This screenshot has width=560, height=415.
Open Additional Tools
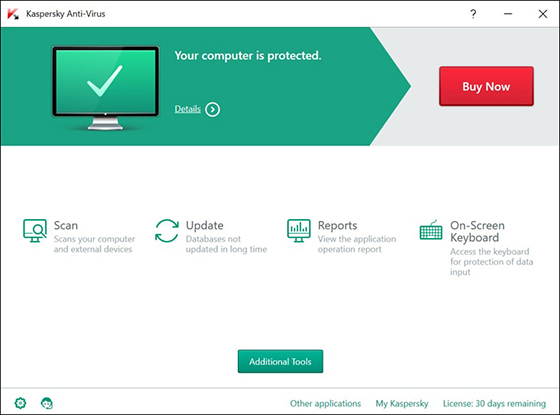click(280, 361)
